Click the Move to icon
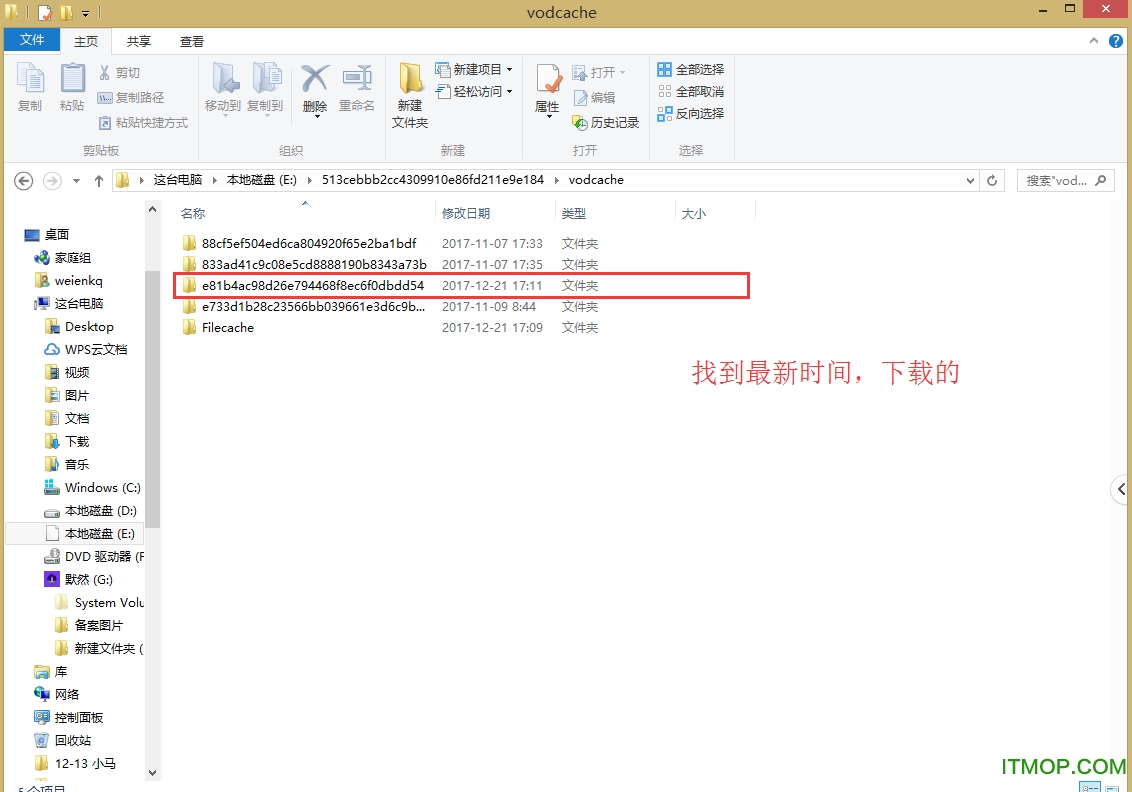This screenshot has height=792, width=1132. (223, 88)
